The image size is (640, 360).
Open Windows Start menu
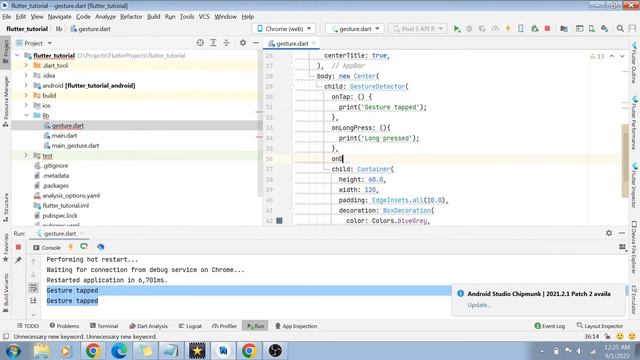coord(13,351)
